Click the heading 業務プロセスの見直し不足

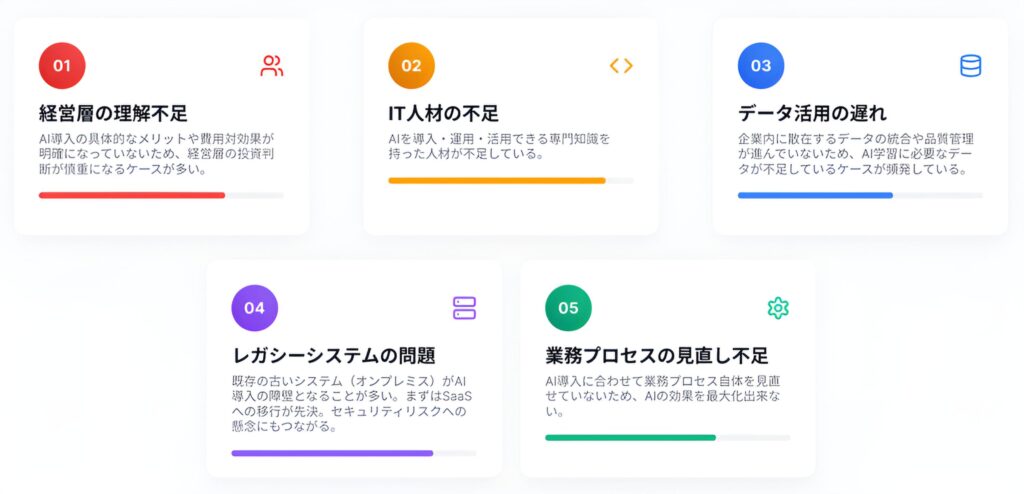(x=657, y=355)
